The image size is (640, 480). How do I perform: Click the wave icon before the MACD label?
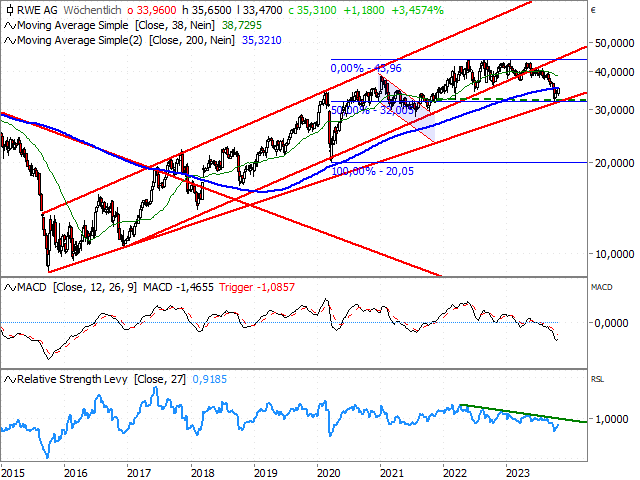[x=10, y=288]
